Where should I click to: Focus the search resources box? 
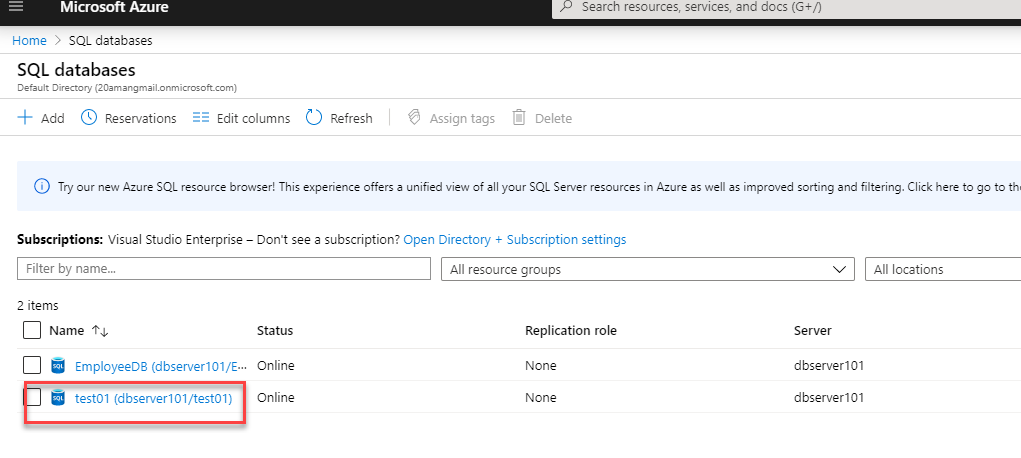(787, 8)
